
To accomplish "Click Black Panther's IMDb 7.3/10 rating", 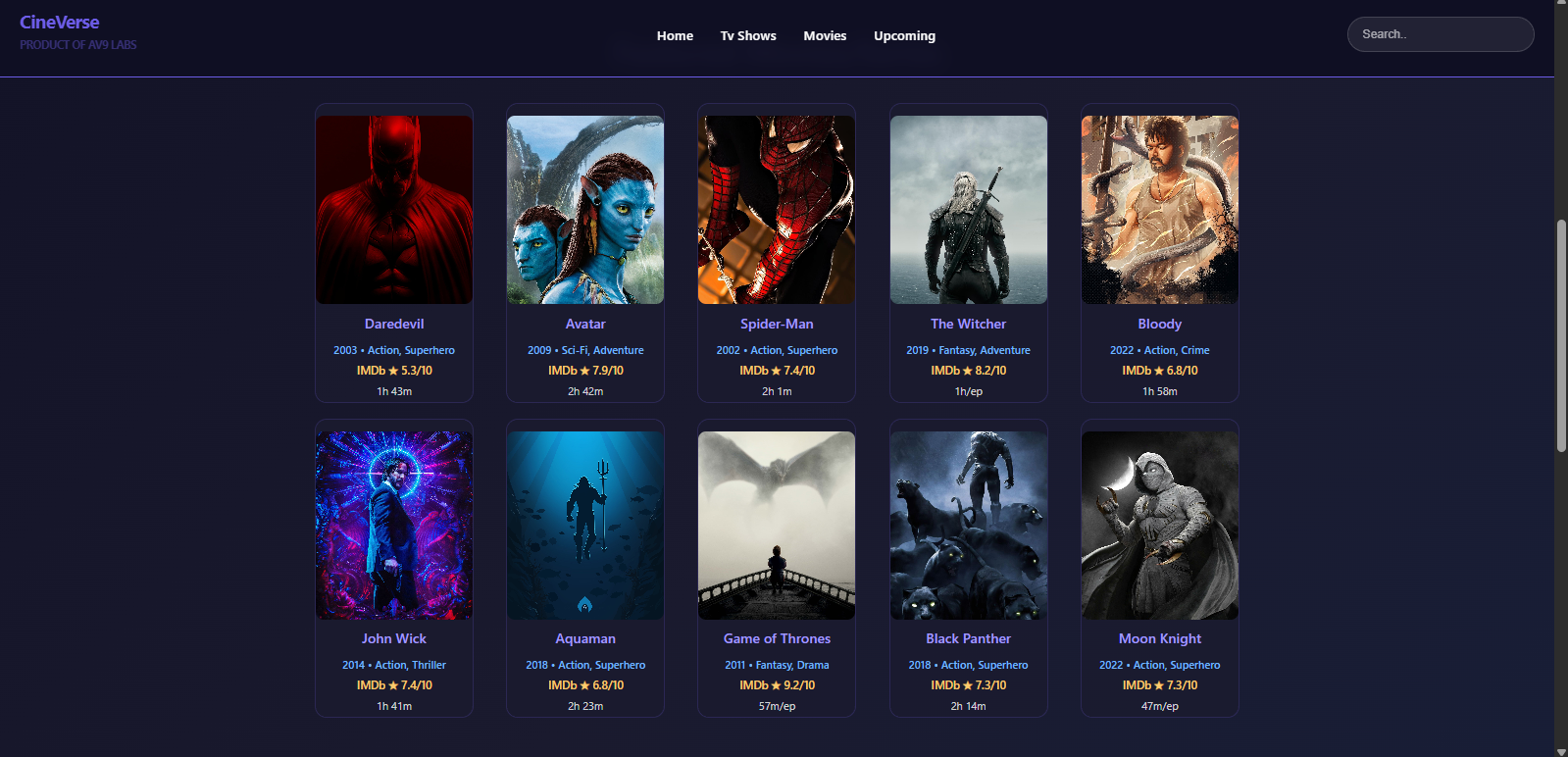I will coord(969,685).
